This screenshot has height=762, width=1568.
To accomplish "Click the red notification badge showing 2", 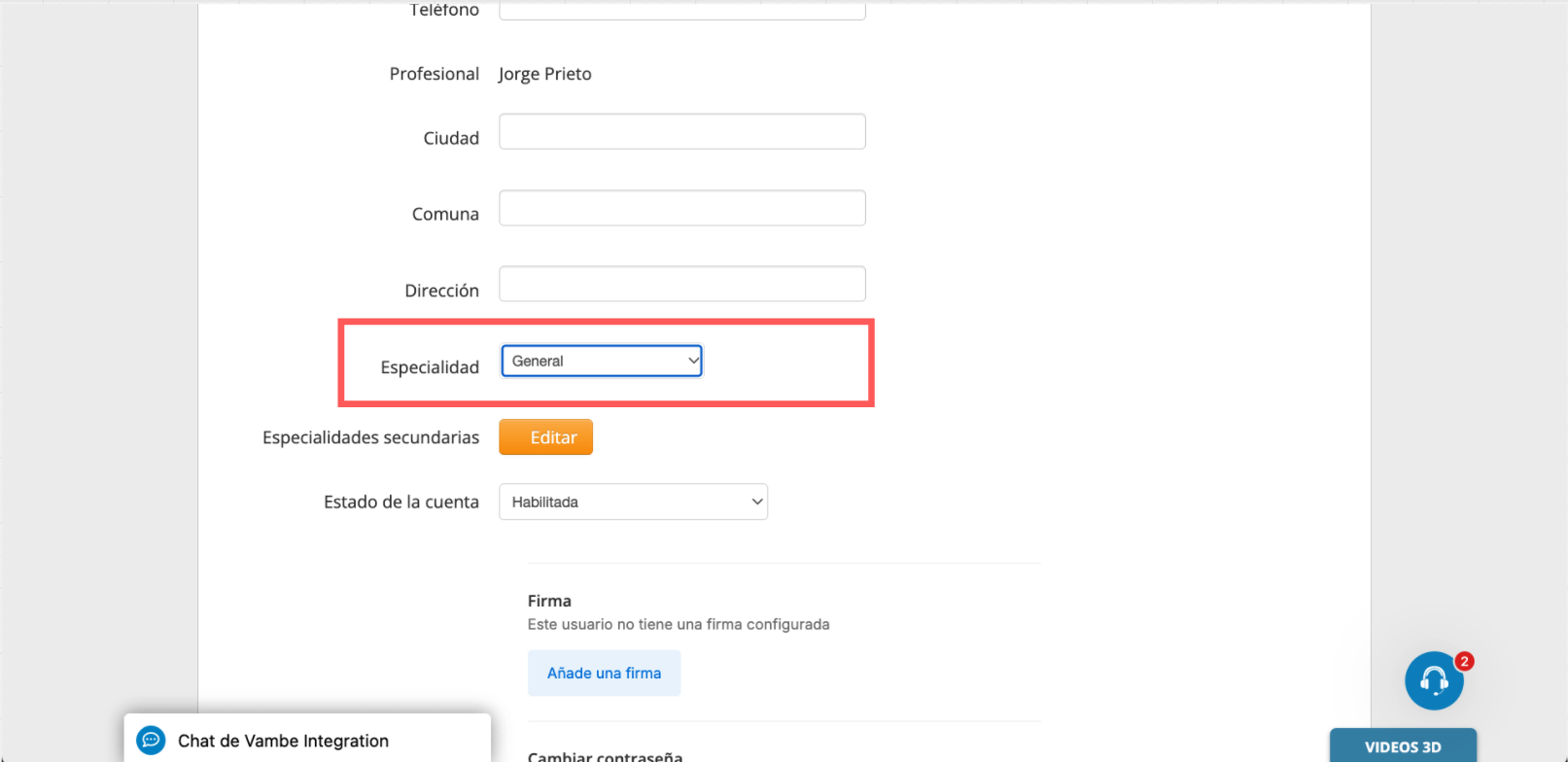I will point(1464,661).
